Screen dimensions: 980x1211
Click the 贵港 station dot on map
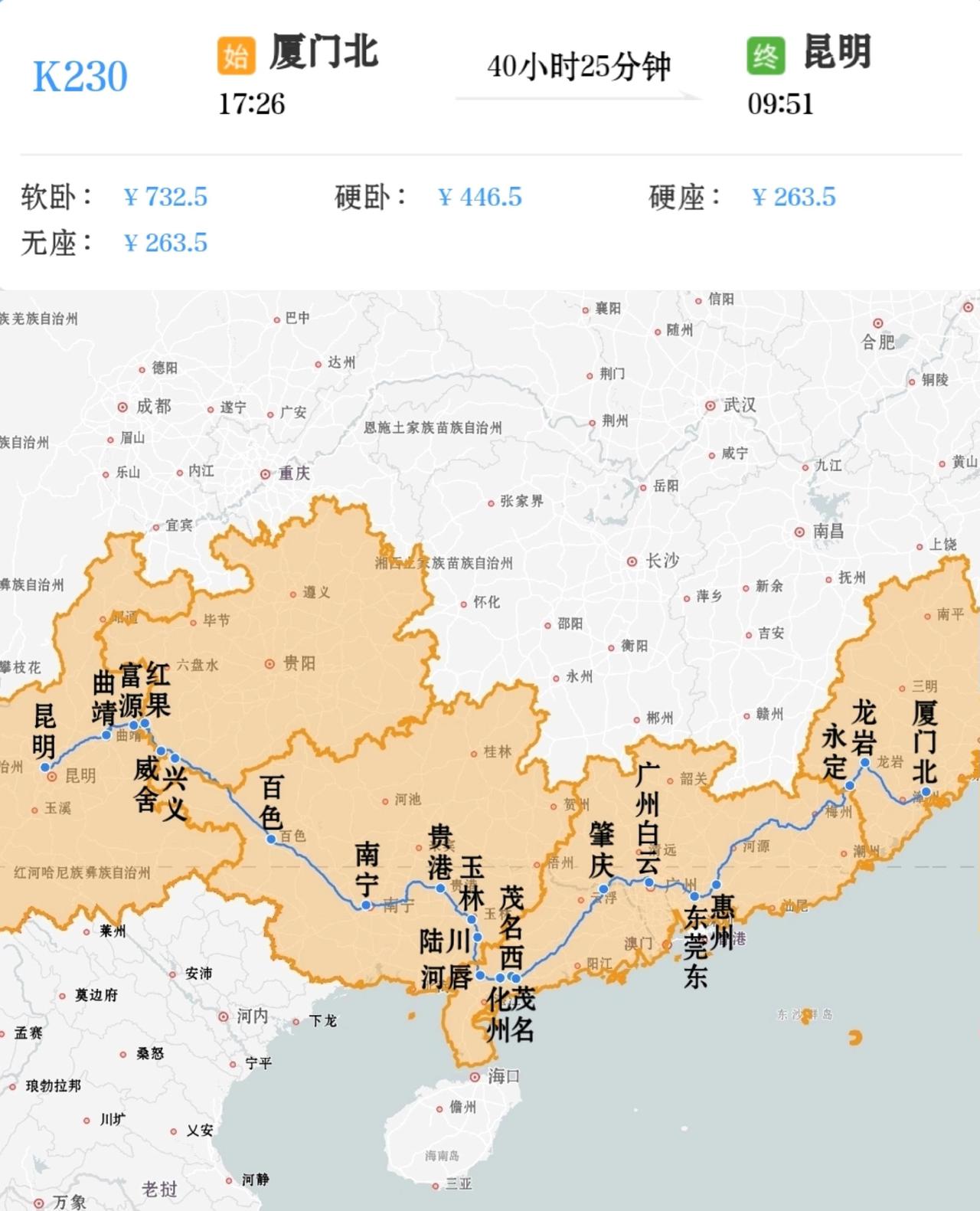[x=440, y=889]
